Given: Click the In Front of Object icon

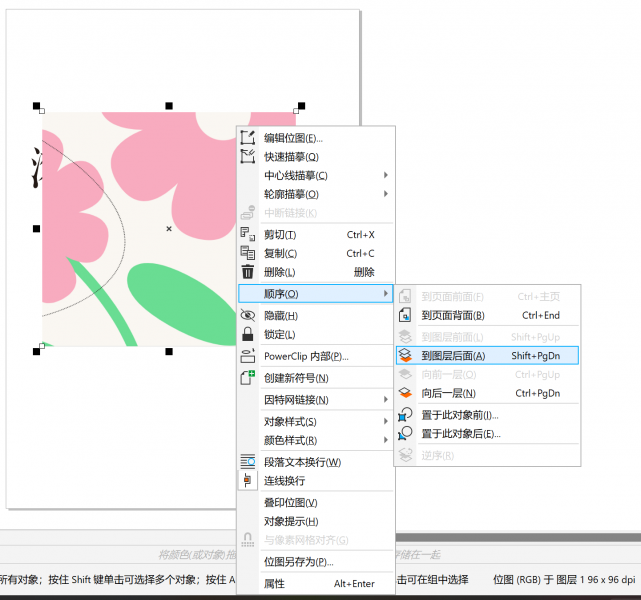Looking at the screenshot, I should click(405, 415).
